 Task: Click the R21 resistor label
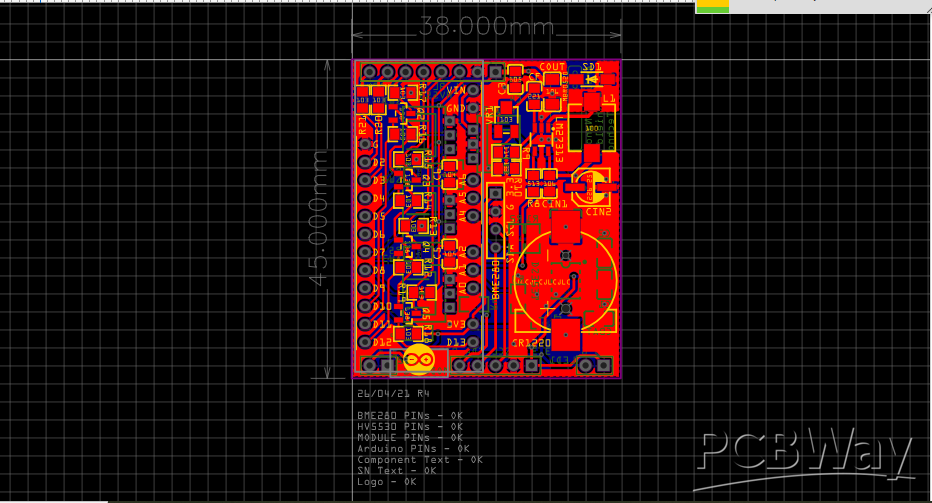click(x=362, y=125)
